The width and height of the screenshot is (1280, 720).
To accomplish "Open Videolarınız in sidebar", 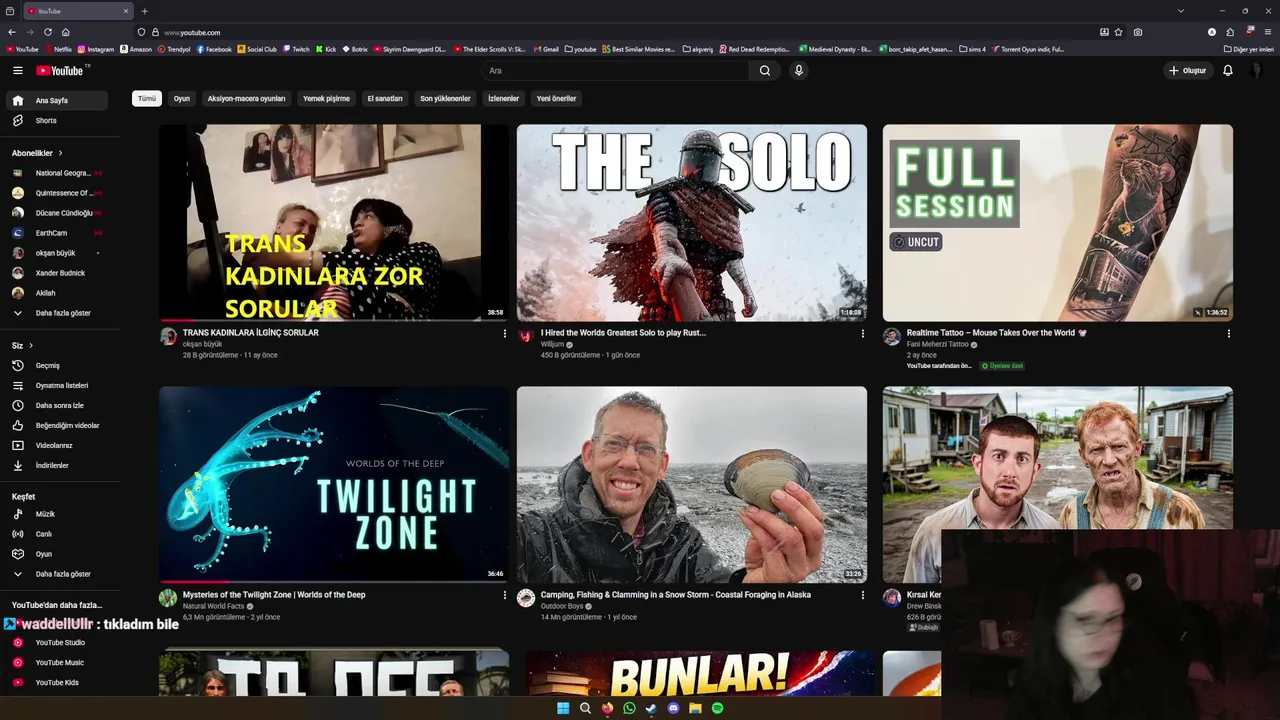I will (56, 445).
